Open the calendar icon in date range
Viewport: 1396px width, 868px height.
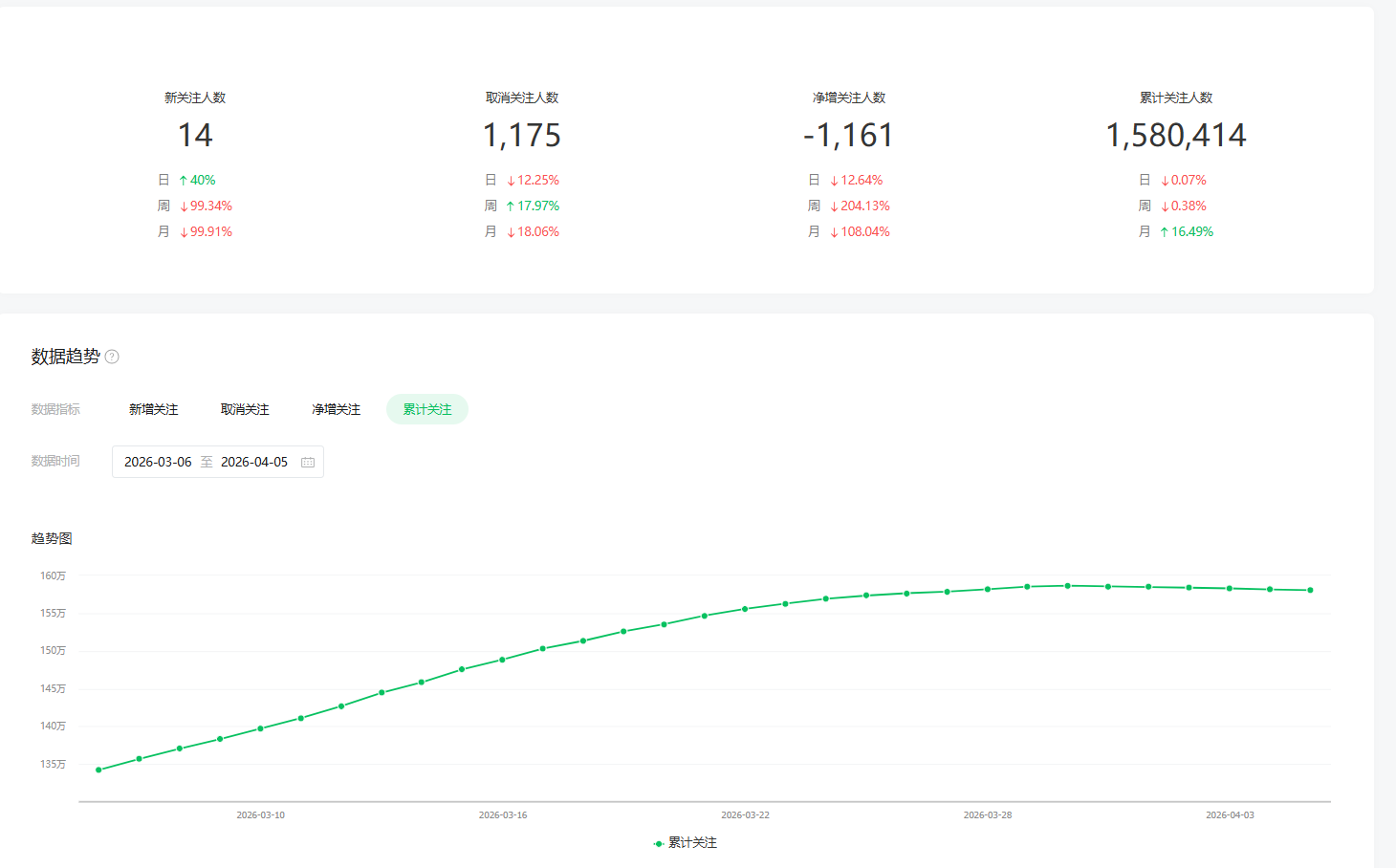click(308, 462)
